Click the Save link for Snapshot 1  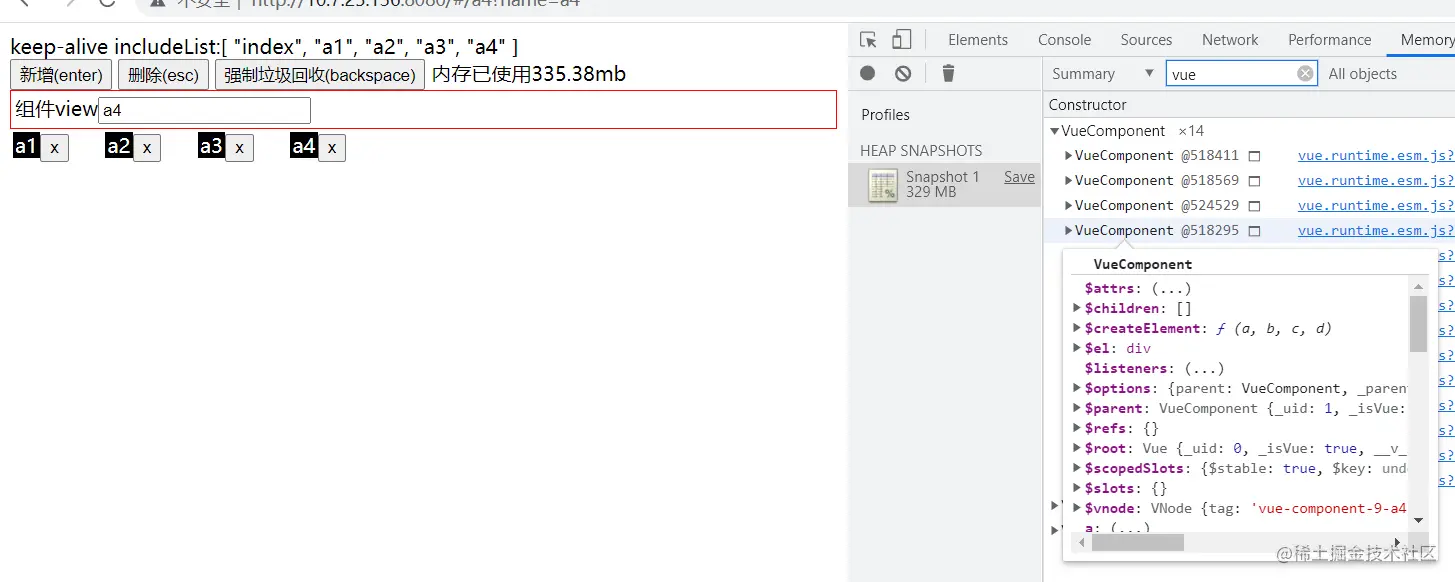pos(1019,177)
